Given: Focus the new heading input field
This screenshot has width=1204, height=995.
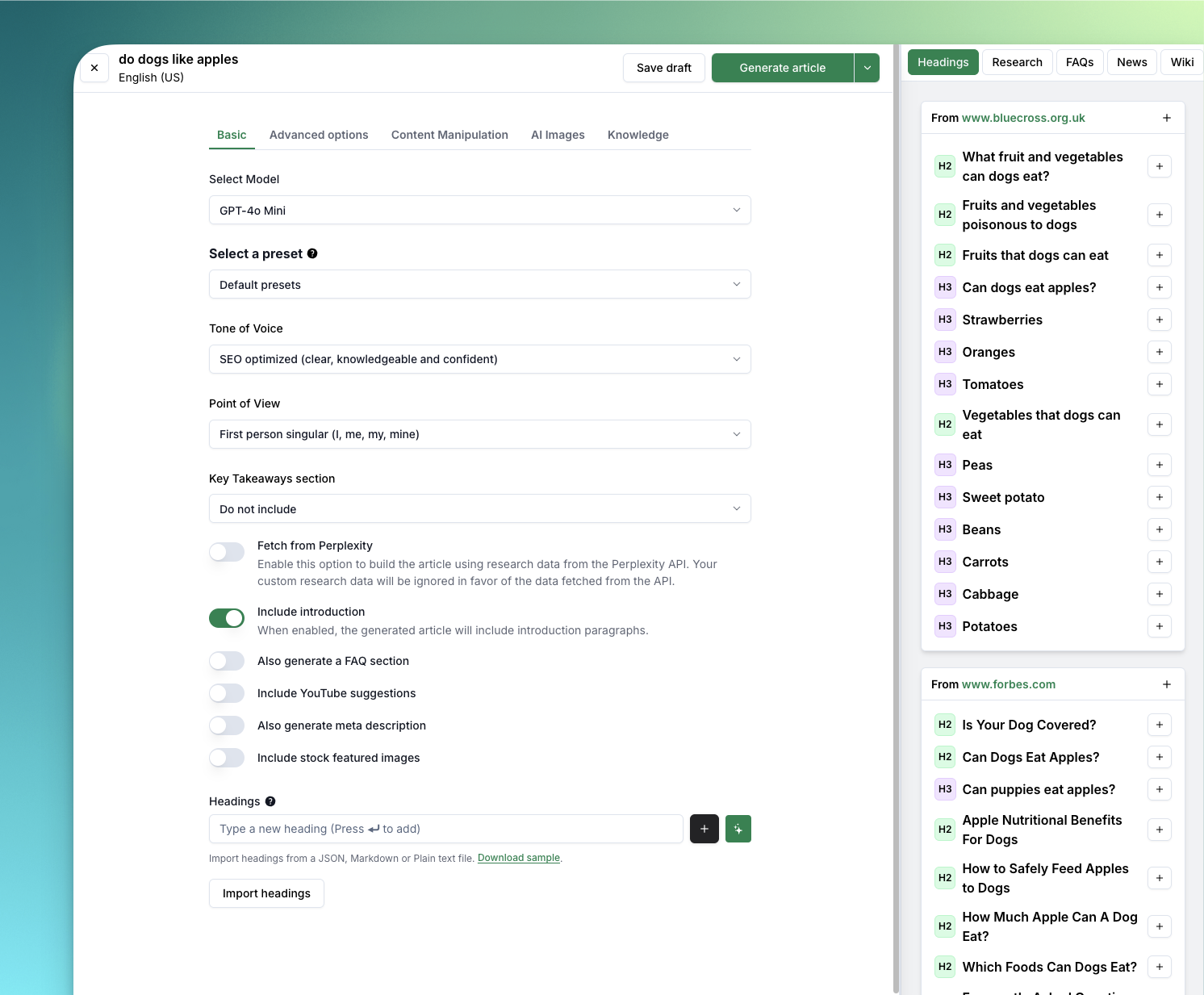Looking at the screenshot, I should (445, 829).
